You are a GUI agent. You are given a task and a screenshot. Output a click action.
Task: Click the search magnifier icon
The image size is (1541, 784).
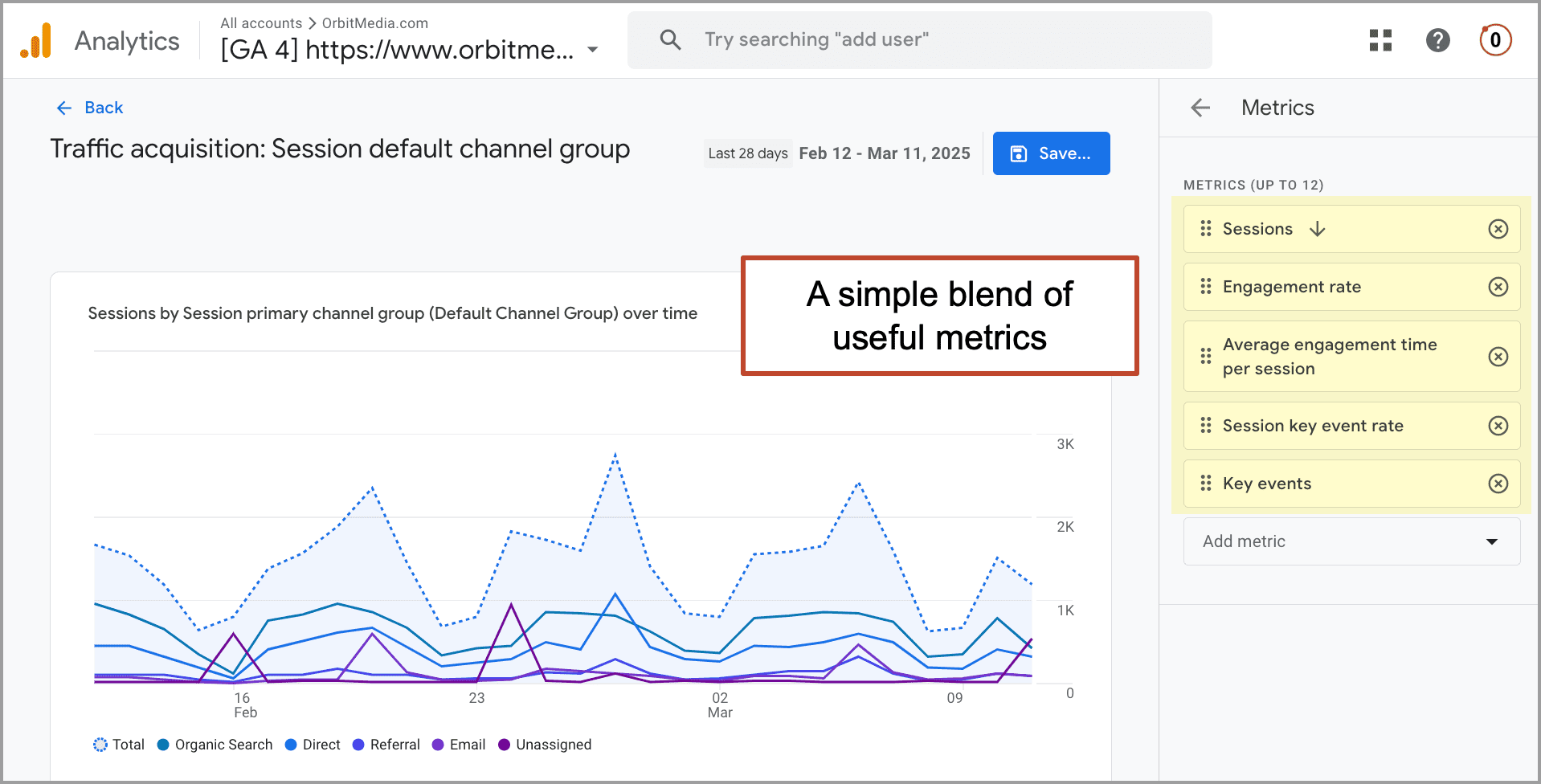coord(670,39)
